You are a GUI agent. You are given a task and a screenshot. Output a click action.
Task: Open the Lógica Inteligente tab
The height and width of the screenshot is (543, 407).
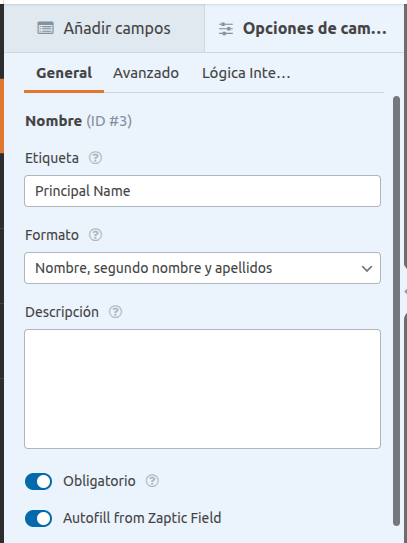pos(246,73)
